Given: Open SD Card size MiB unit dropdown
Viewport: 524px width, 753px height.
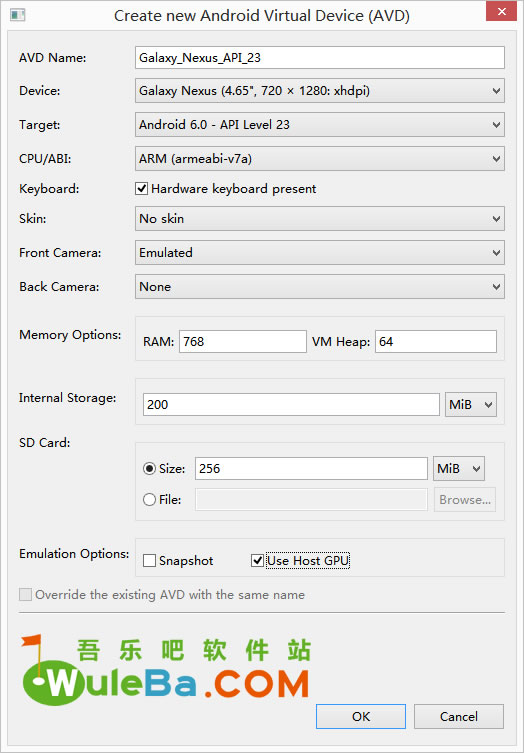Looking at the screenshot, I should click(x=459, y=469).
